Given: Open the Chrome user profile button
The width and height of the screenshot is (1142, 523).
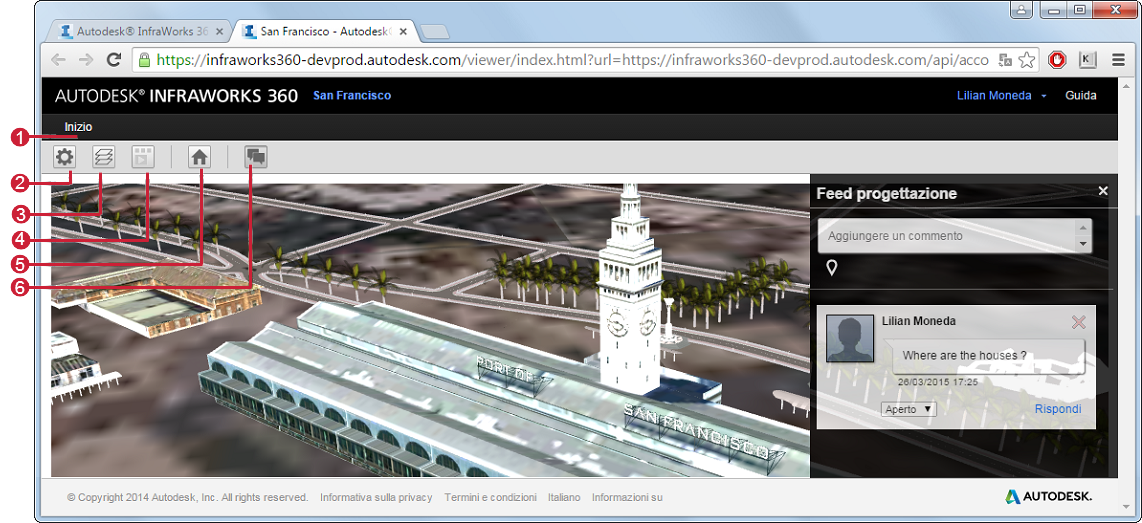Looking at the screenshot, I should (1020, 9).
